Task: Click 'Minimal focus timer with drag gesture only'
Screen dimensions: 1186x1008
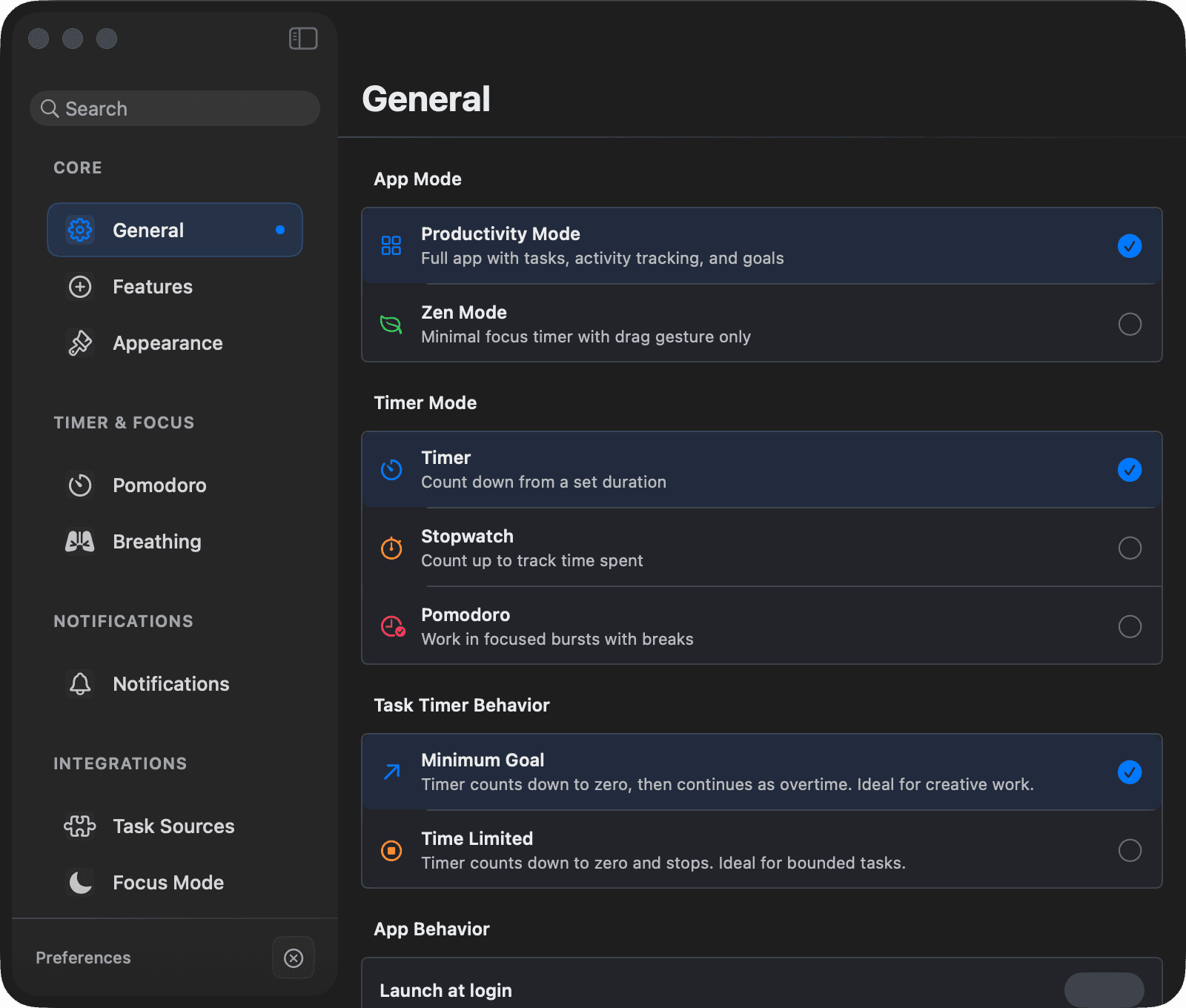Action: coord(586,336)
